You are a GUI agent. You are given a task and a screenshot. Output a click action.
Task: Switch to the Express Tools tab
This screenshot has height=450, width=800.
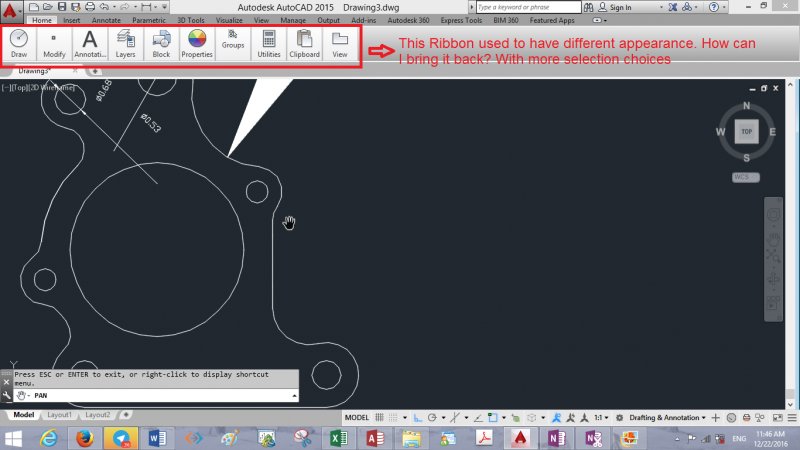(x=461, y=20)
